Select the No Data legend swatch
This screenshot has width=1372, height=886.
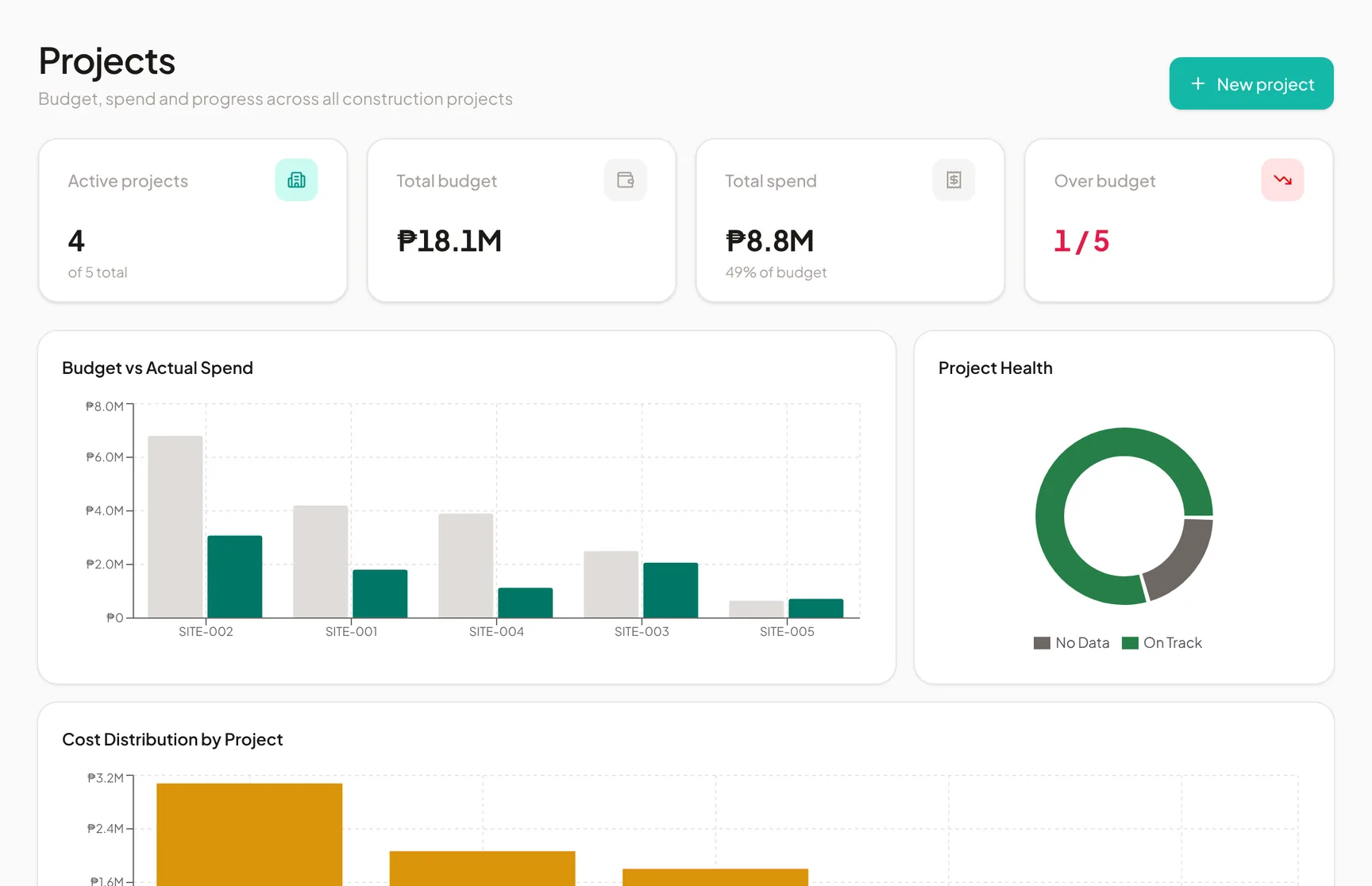[1042, 643]
